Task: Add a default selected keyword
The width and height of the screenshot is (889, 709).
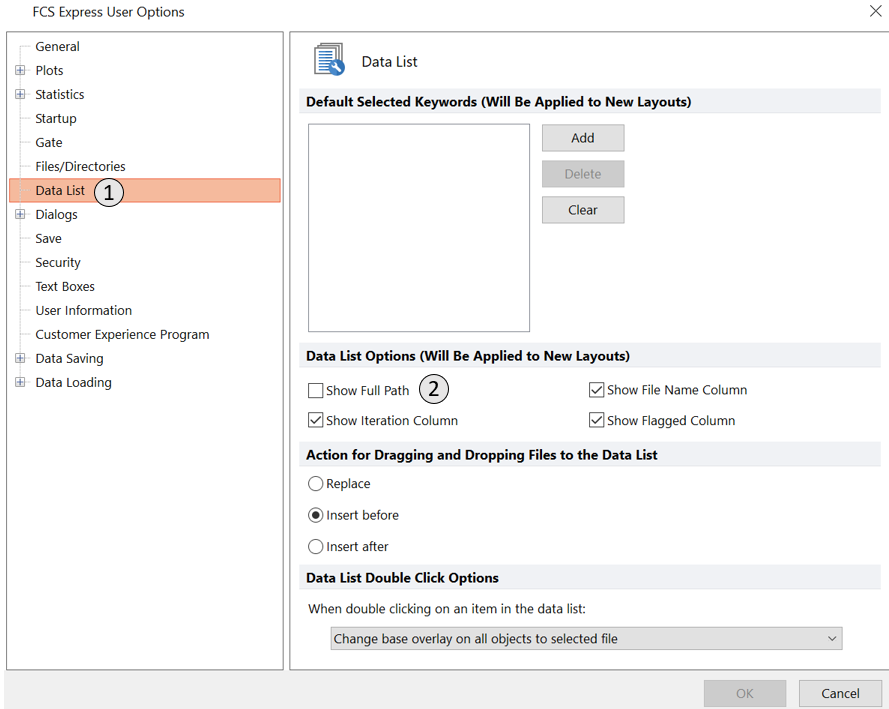Action: 583,138
